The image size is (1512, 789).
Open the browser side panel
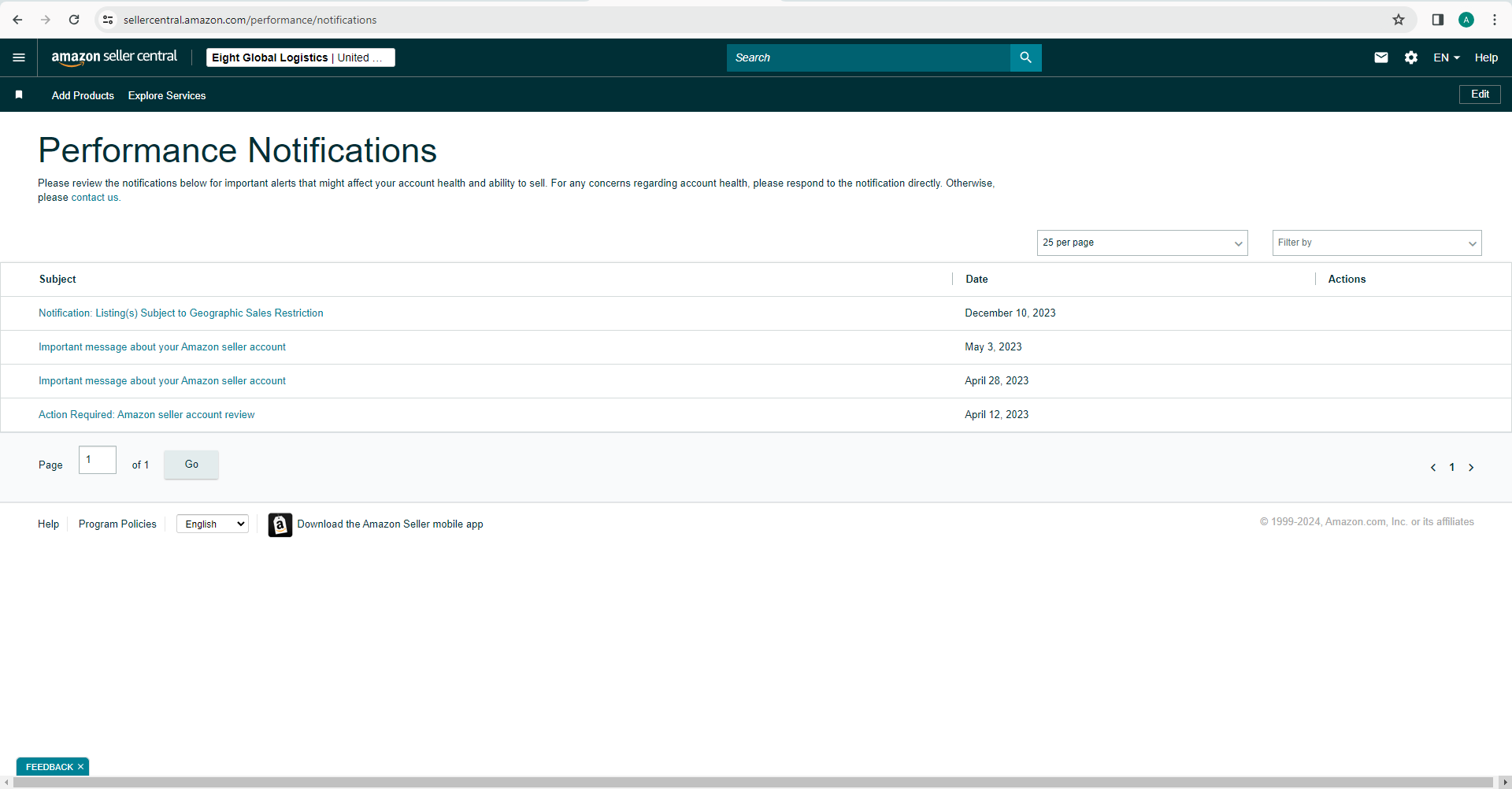[x=1438, y=20]
